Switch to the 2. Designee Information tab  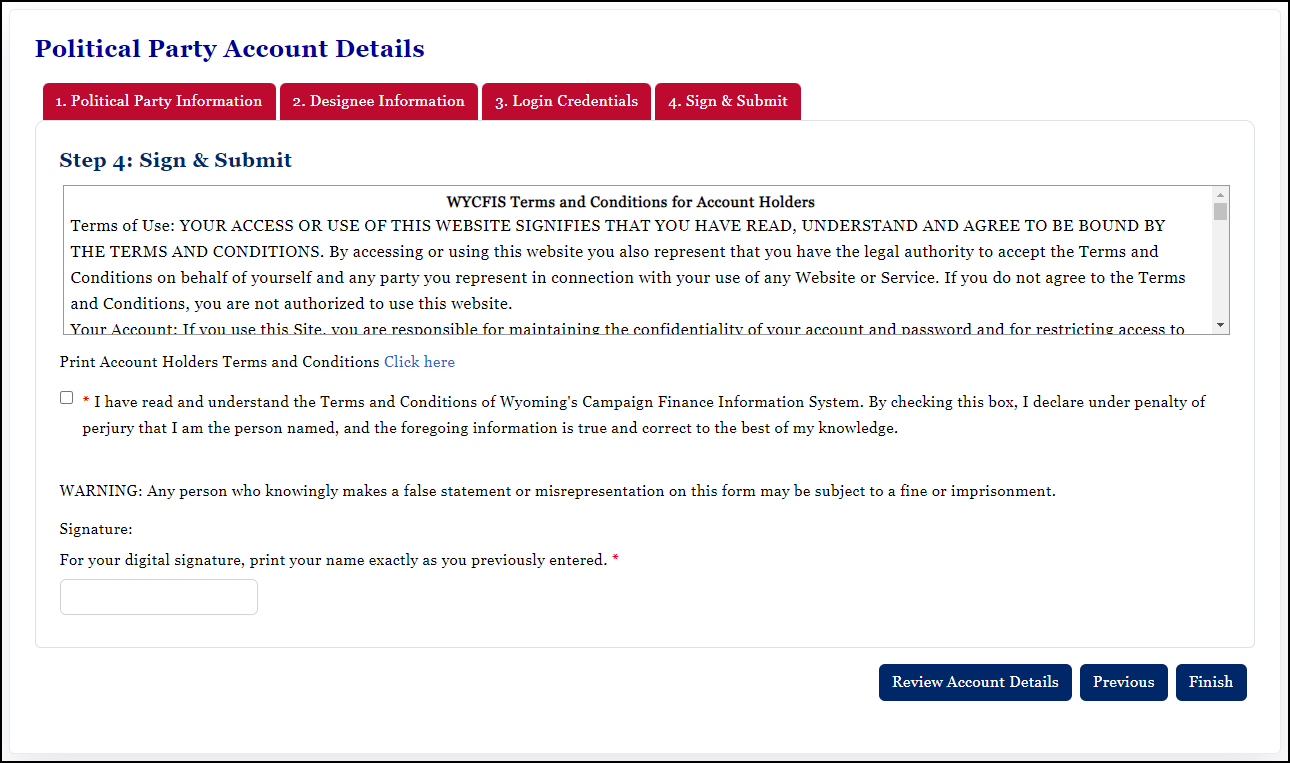(x=378, y=101)
